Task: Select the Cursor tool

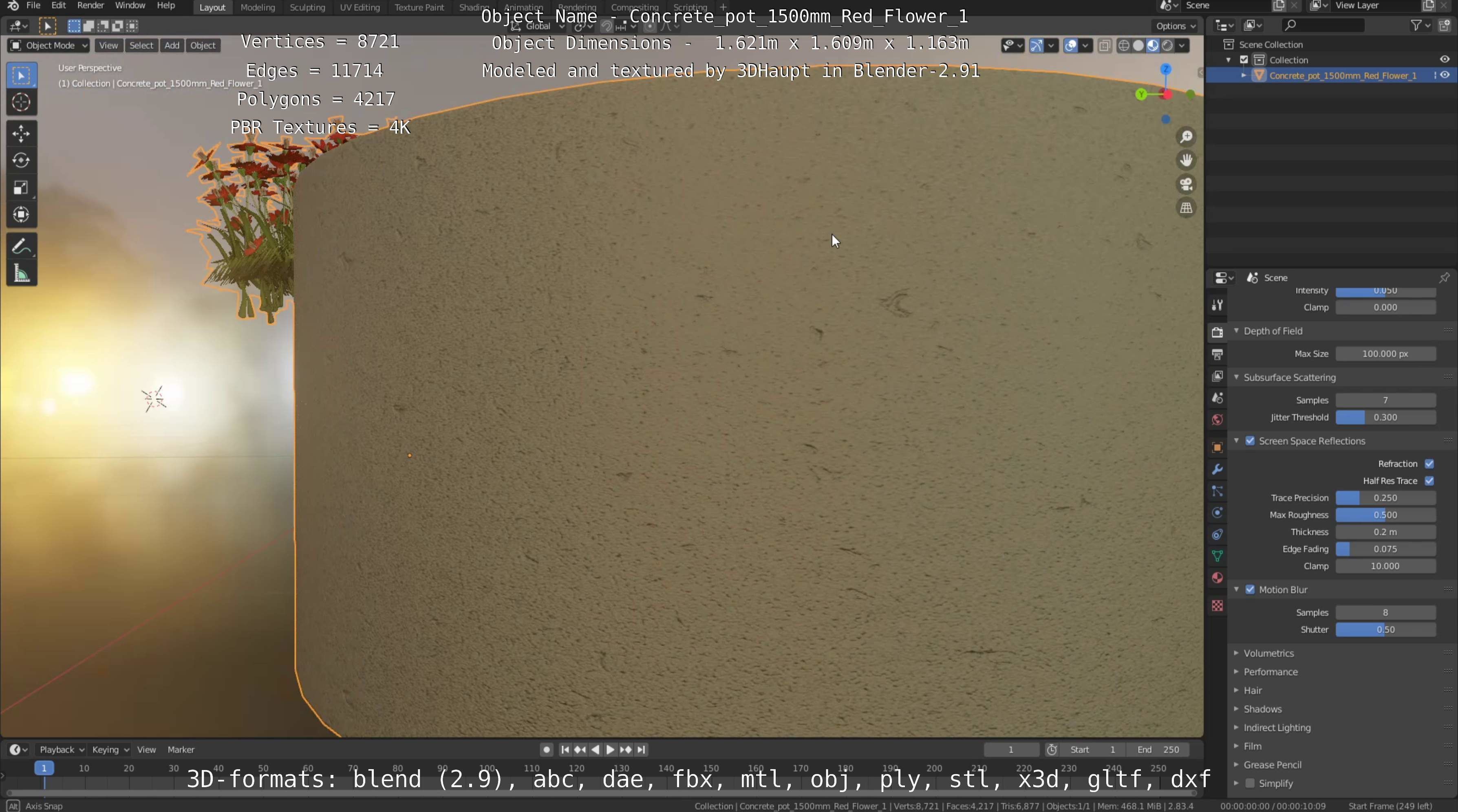Action: pyautogui.click(x=21, y=102)
